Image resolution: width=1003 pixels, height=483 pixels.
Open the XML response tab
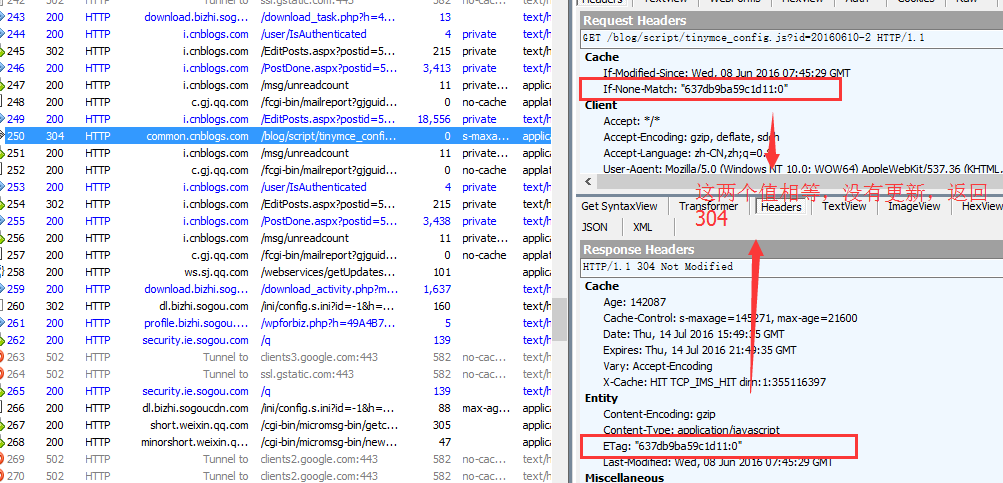point(642,227)
